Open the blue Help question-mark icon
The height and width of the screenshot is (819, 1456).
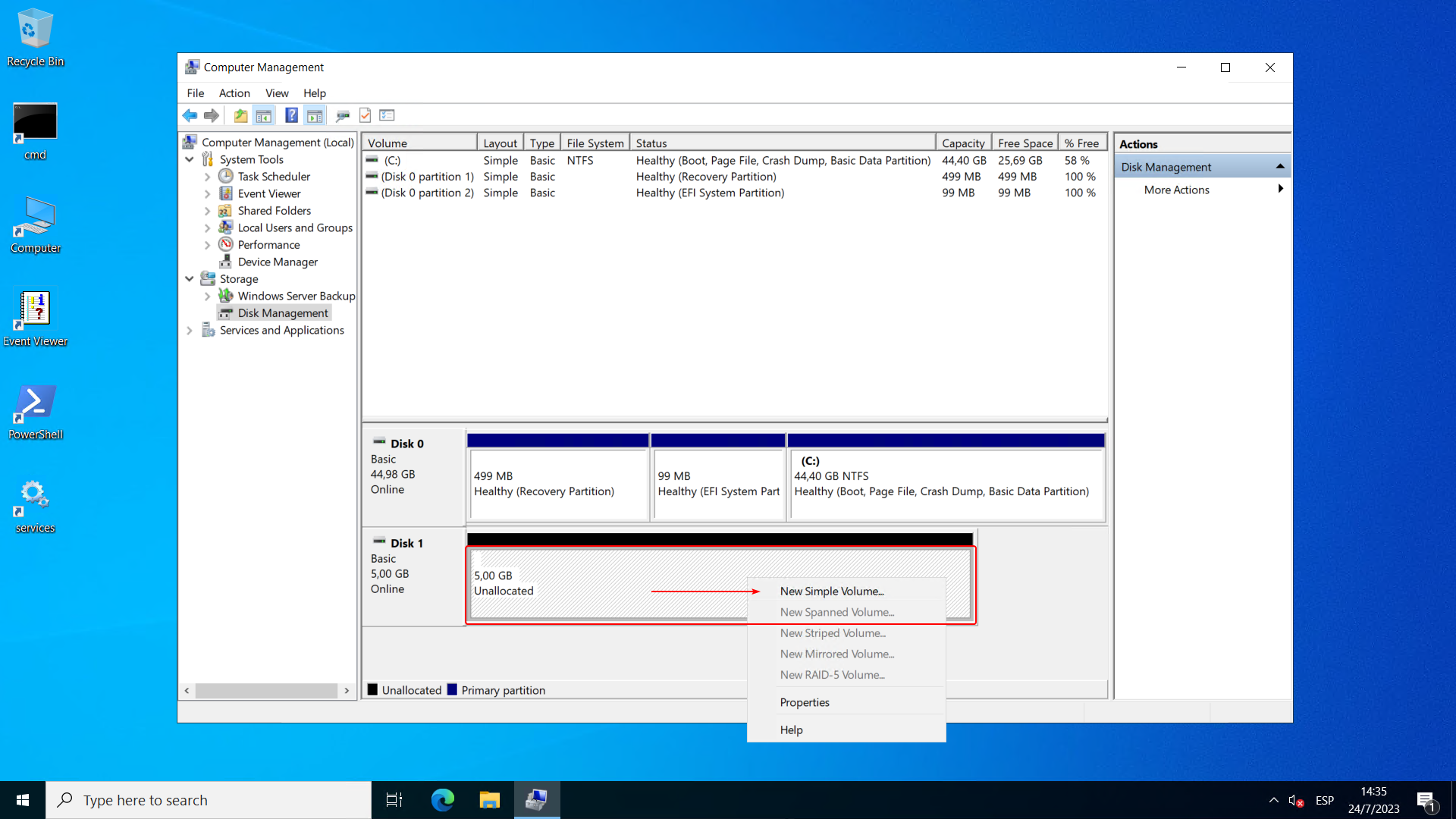pyautogui.click(x=291, y=115)
